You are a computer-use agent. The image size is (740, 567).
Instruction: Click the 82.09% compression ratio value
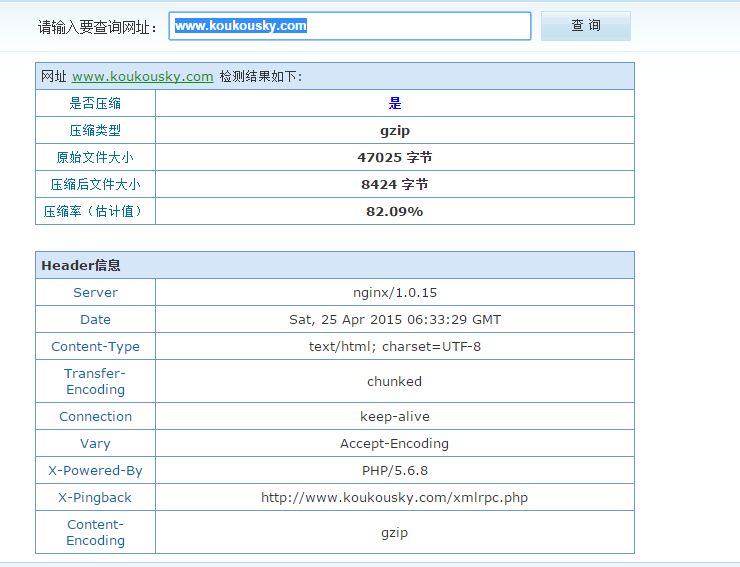[x=395, y=212]
